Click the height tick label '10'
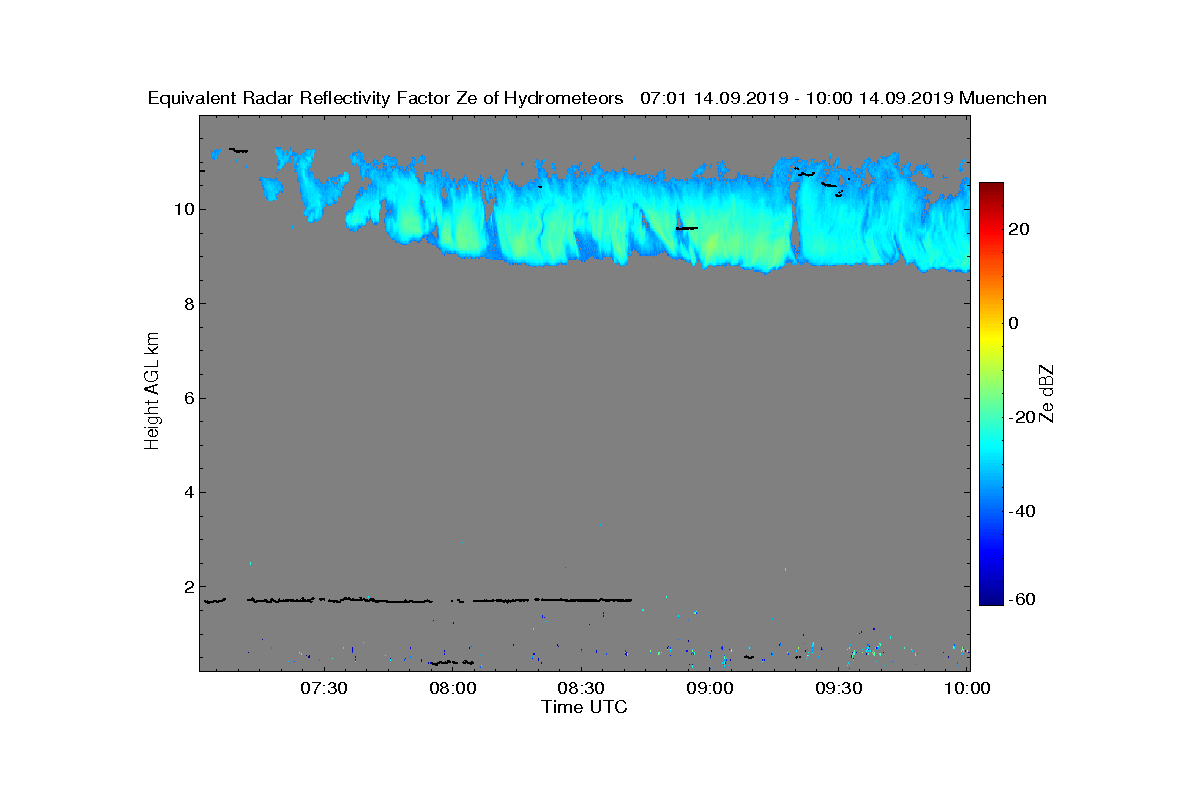Viewport: 1200px width, 800px height. pyautogui.click(x=182, y=209)
